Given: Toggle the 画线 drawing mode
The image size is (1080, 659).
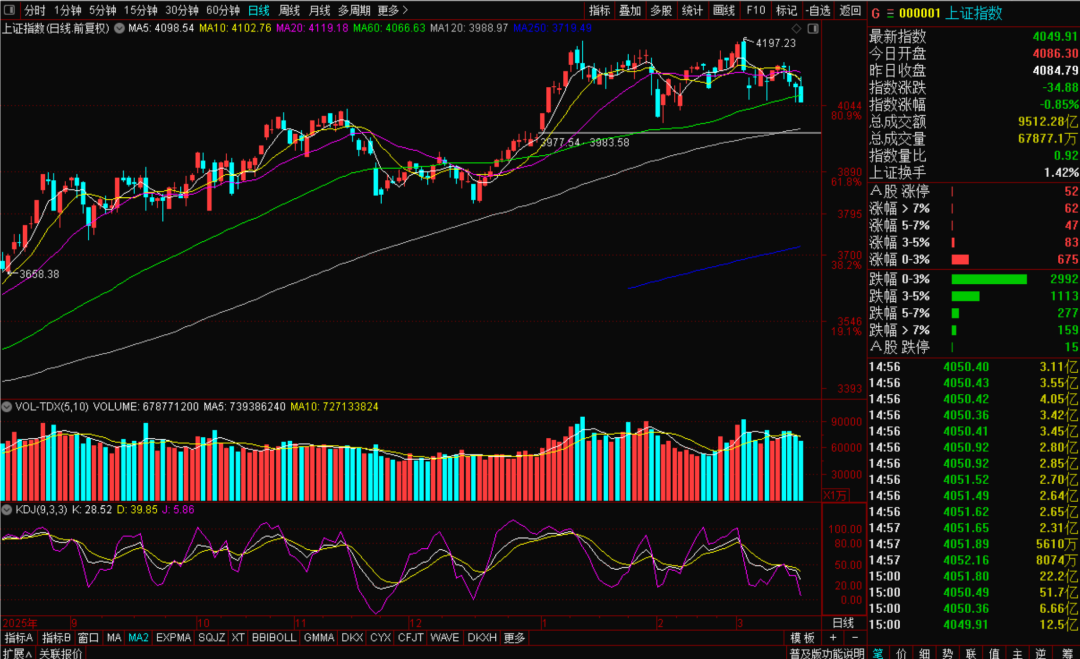Looking at the screenshot, I should coord(725,11).
